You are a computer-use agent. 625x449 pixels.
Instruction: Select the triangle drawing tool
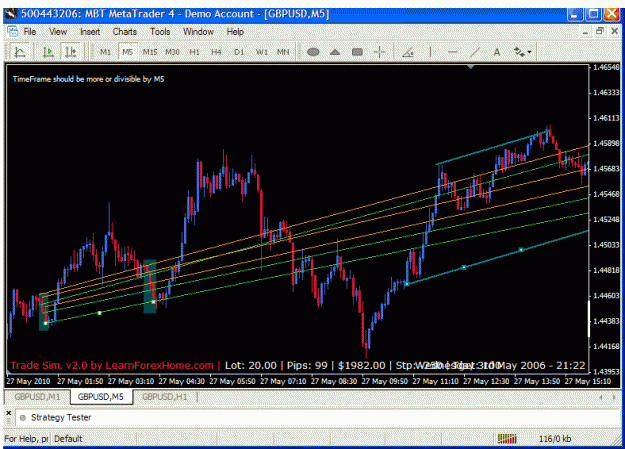point(335,52)
